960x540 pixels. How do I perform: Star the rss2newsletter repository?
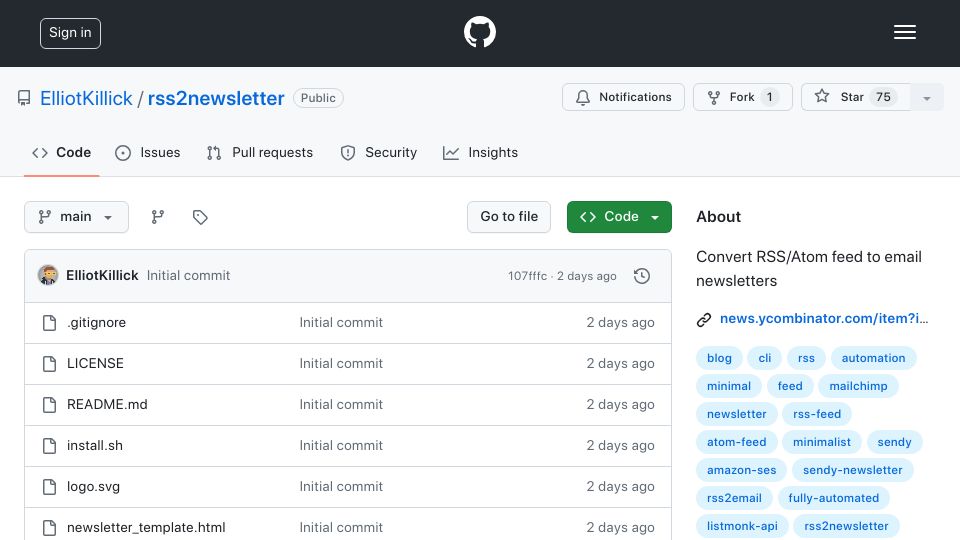click(855, 97)
